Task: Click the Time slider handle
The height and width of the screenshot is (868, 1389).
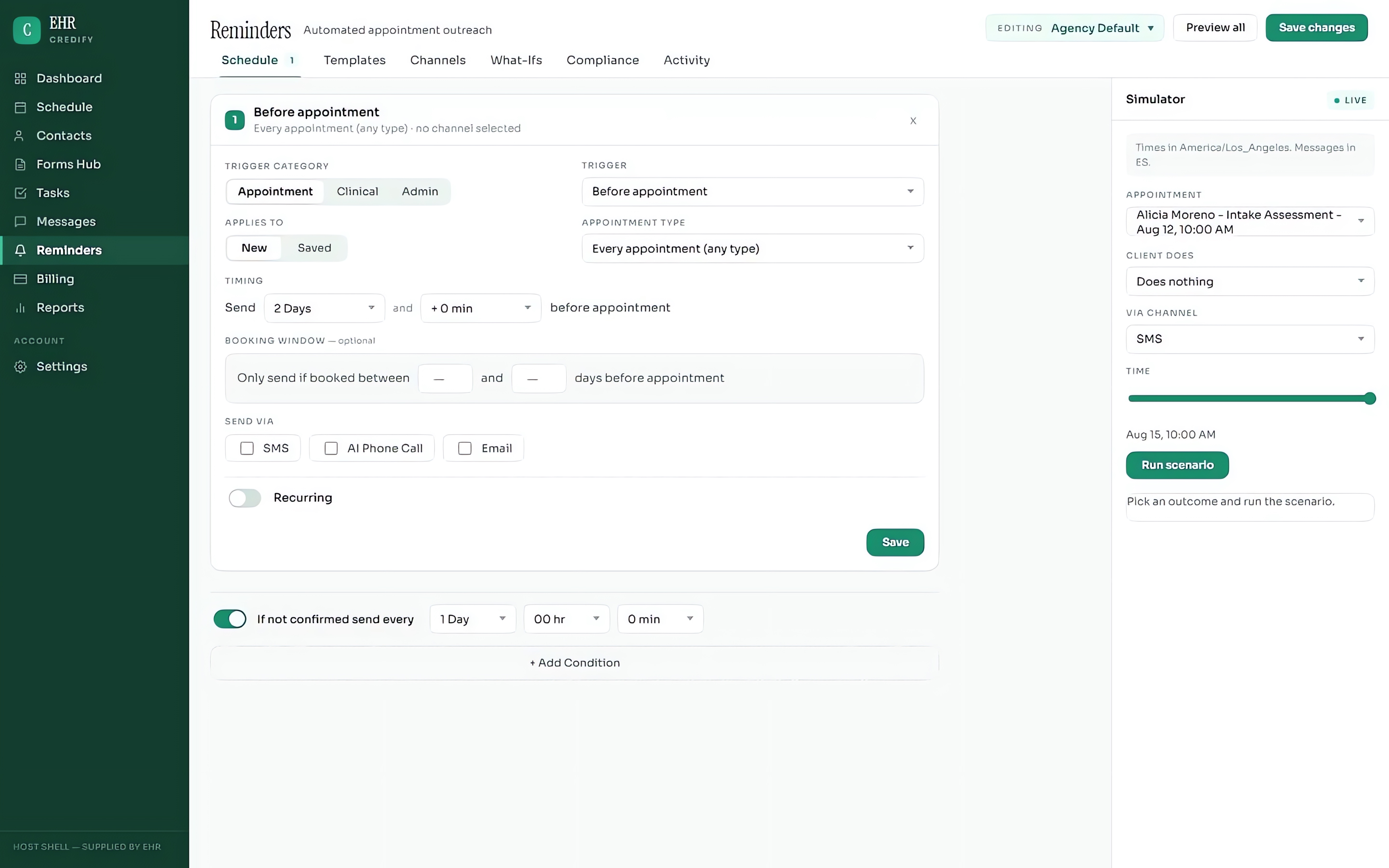Action: (x=1369, y=398)
